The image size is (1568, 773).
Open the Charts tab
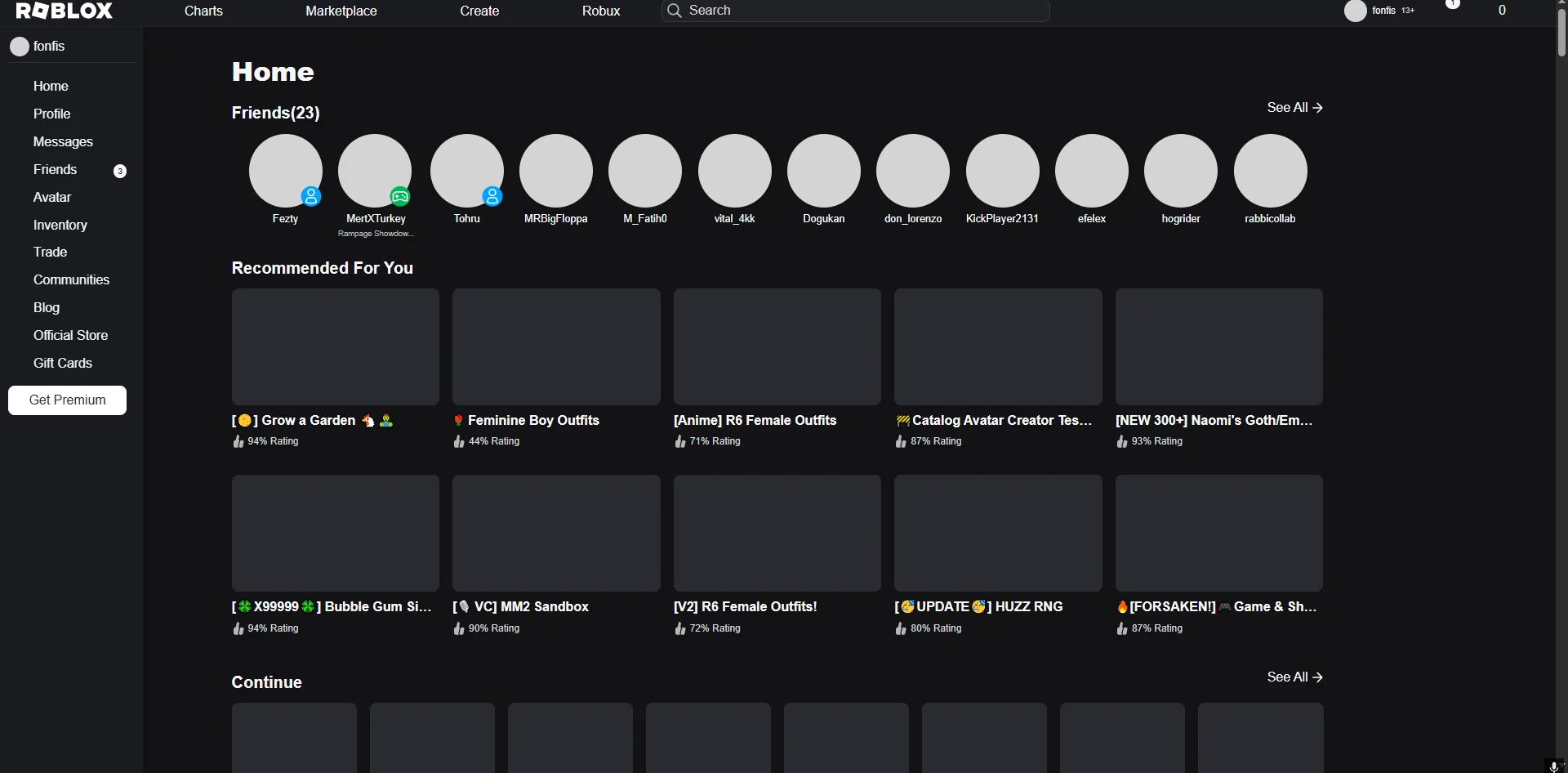[203, 11]
